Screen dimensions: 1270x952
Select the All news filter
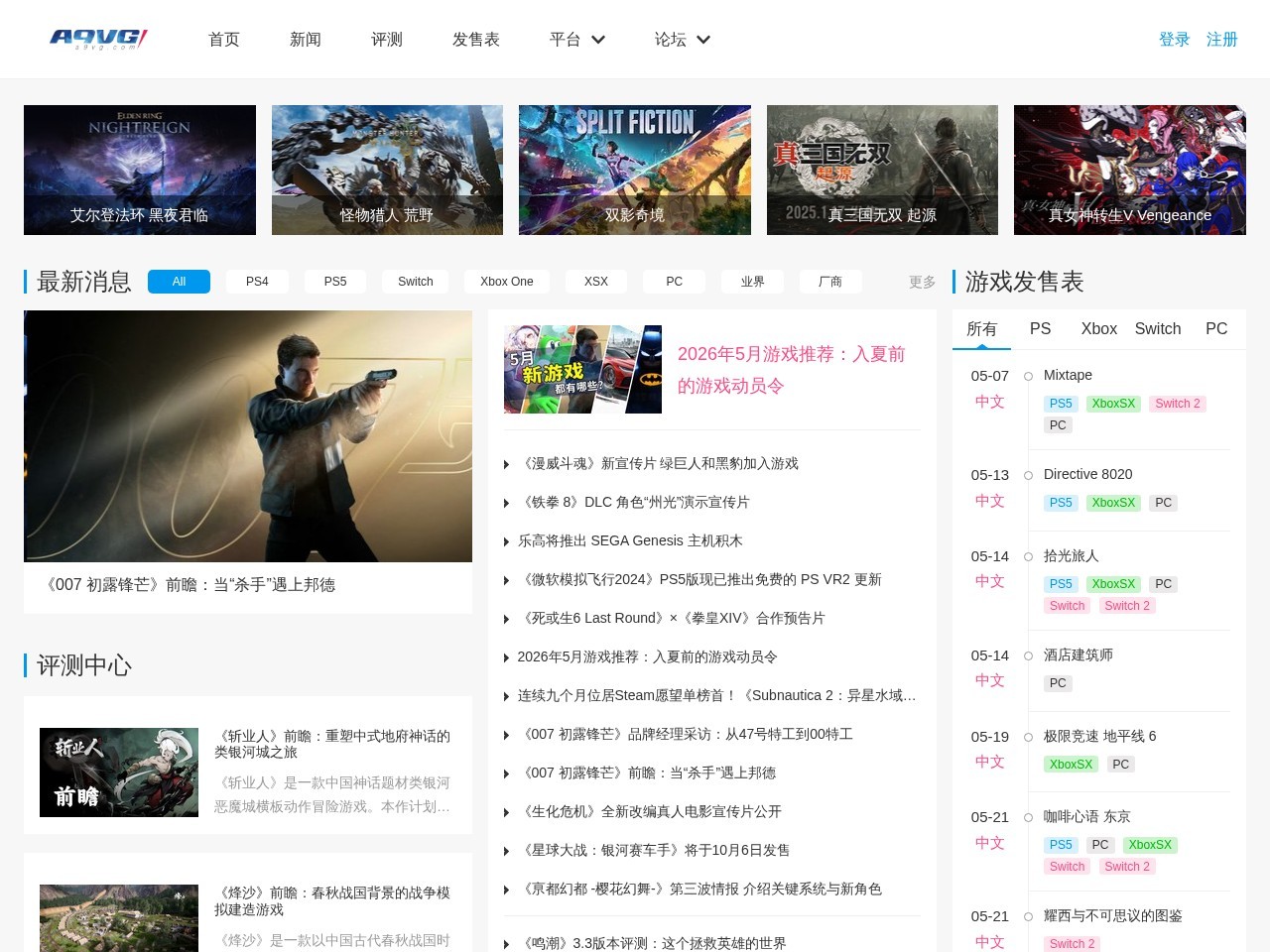tap(179, 282)
